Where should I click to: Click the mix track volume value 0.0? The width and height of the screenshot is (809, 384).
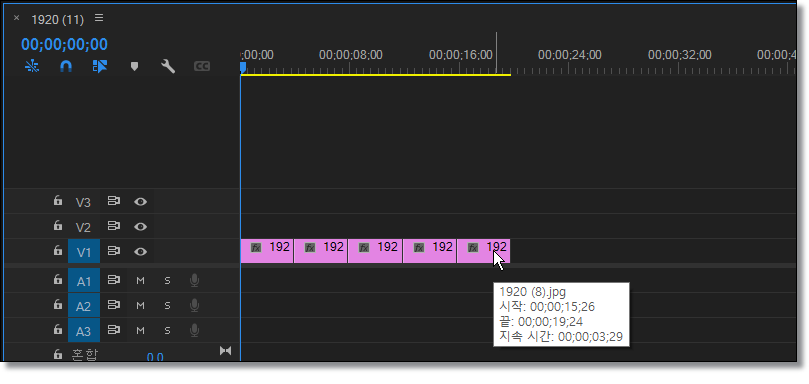[x=155, y=357]
